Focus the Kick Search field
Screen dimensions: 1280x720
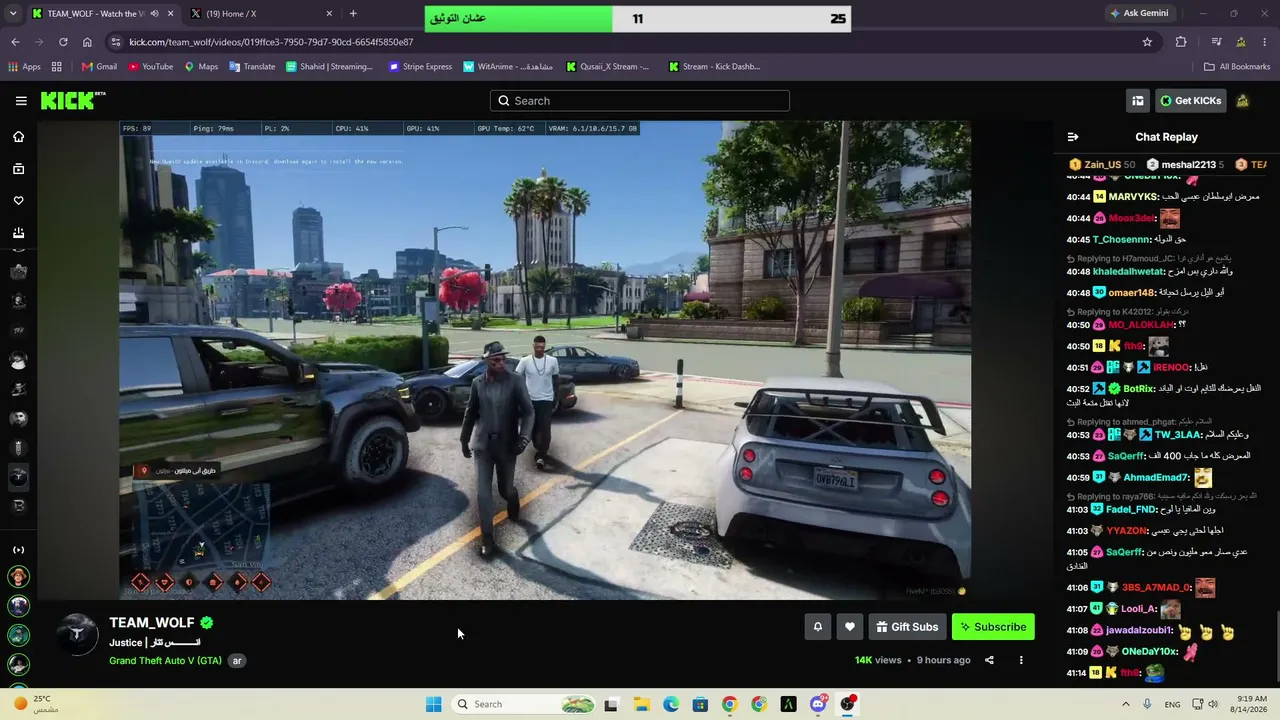pyautogui.click(x=640, y=101)
